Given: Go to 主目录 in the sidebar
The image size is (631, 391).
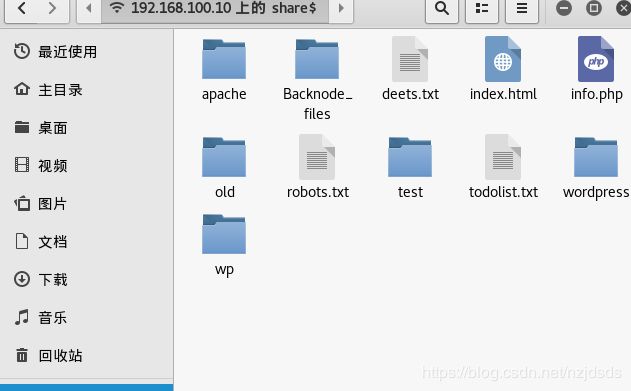Looking at the screenshot, I should coord(87,89).
